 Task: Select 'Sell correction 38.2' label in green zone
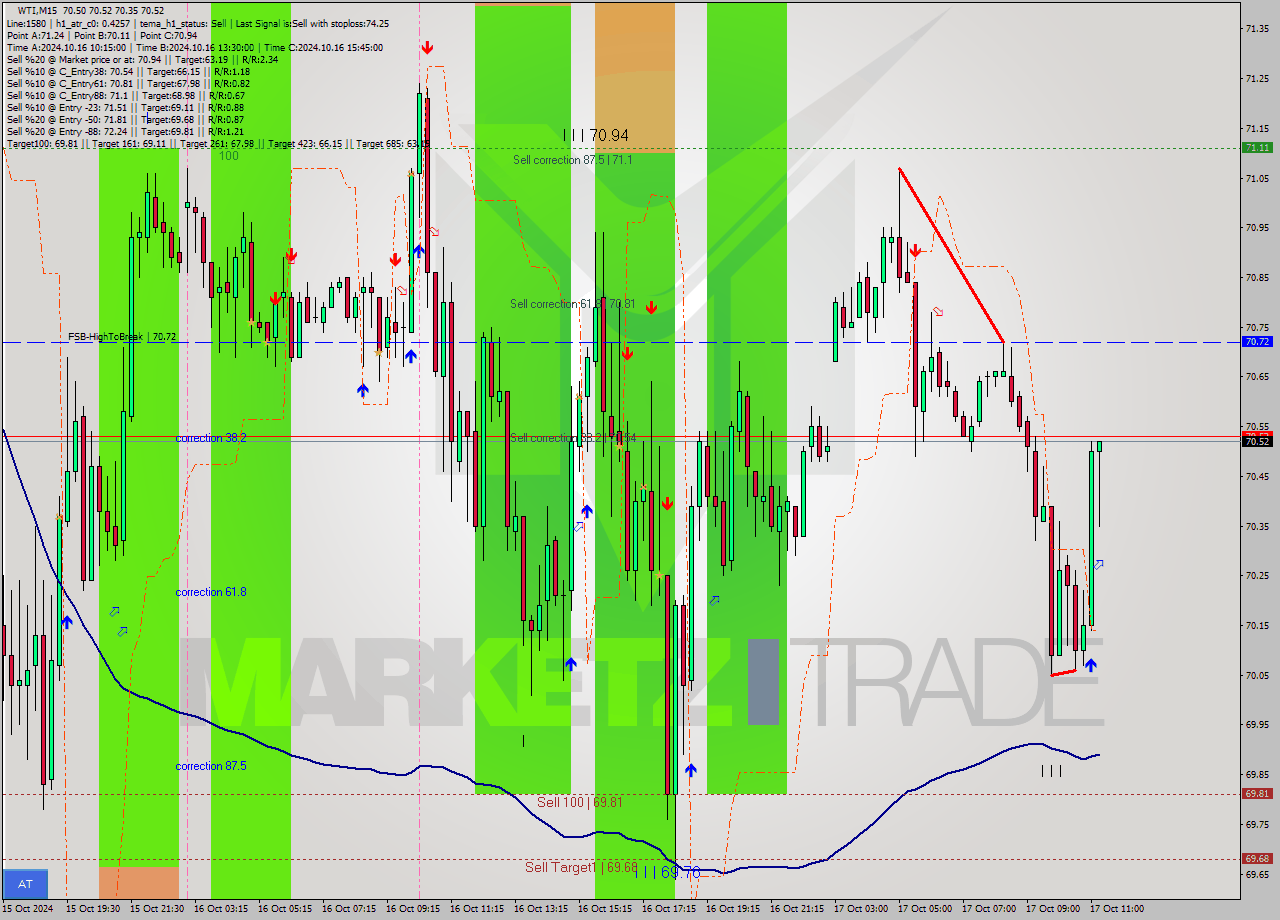(572, 438)
